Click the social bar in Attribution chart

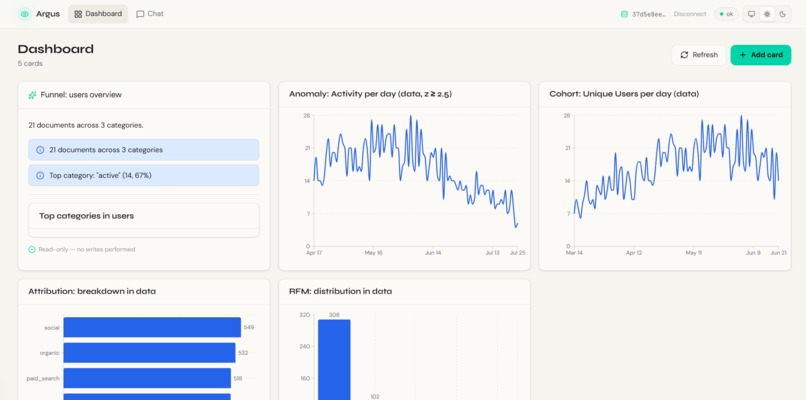pyautogui.click(x=152, y=328)
